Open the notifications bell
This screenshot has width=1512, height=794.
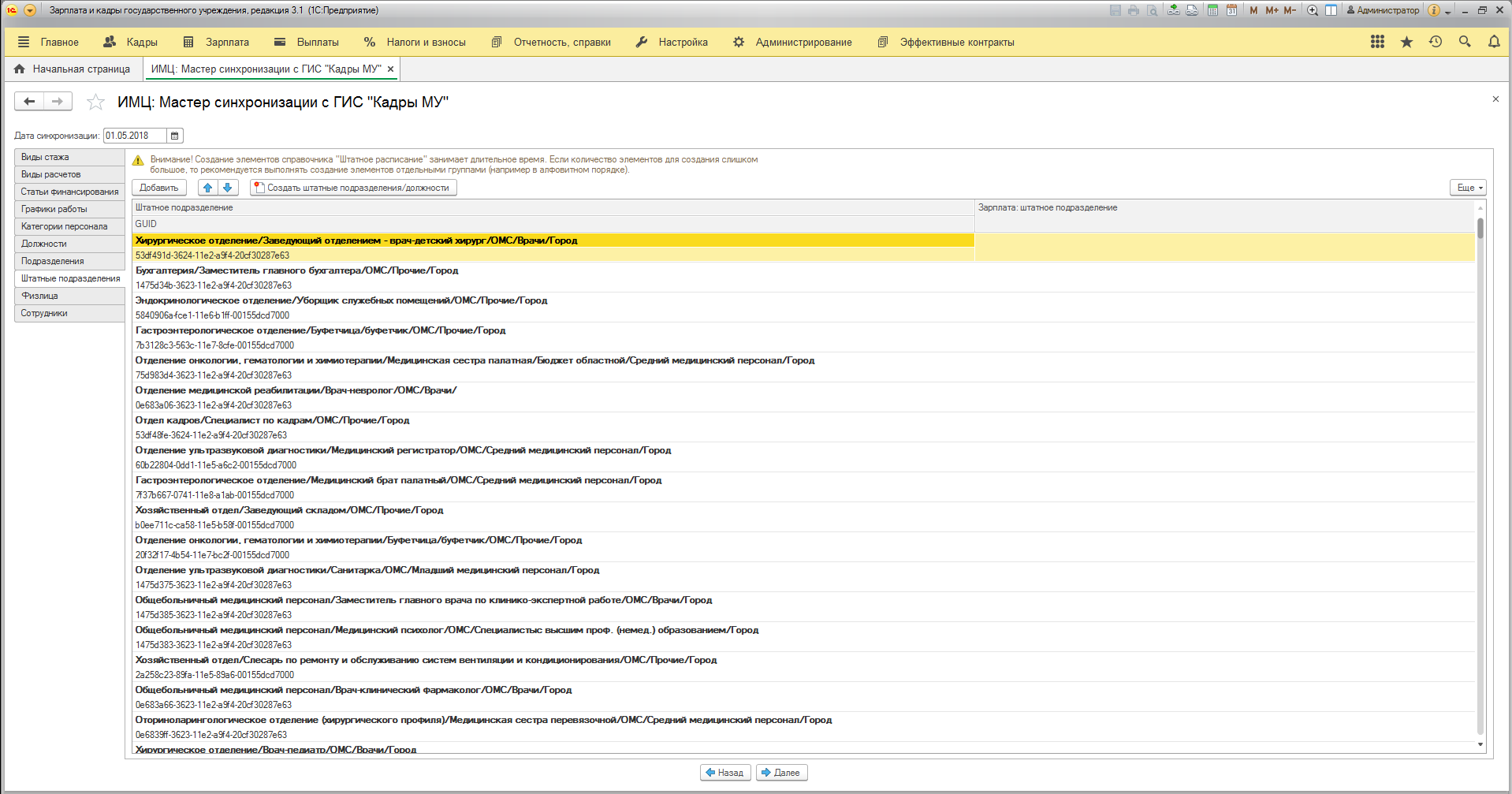click(1494, 42)
